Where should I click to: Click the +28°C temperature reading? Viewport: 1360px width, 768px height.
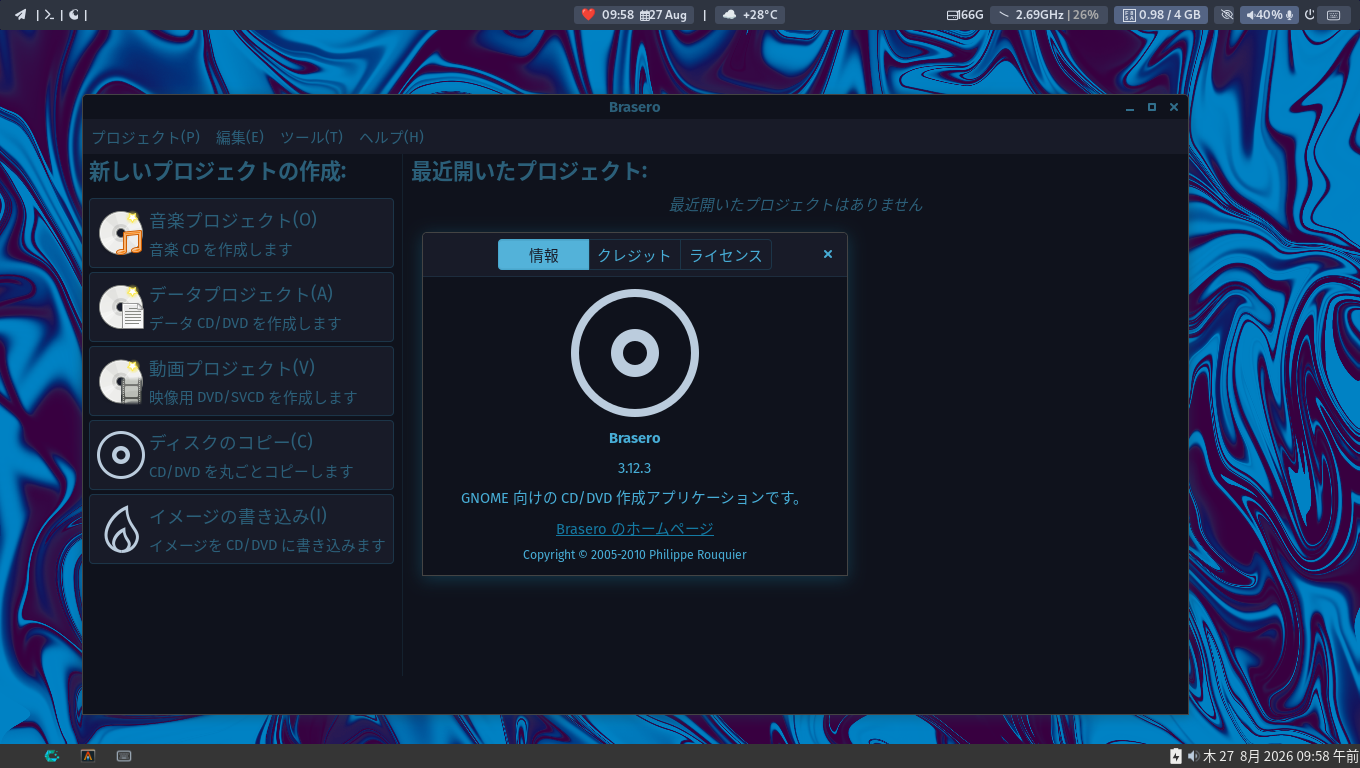point(760,15)
